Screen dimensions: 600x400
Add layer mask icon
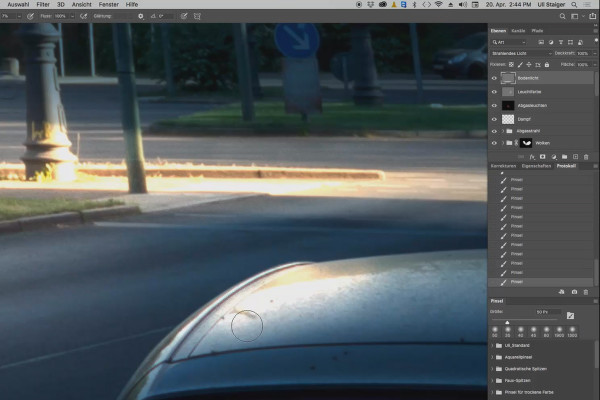coord(543,157)
